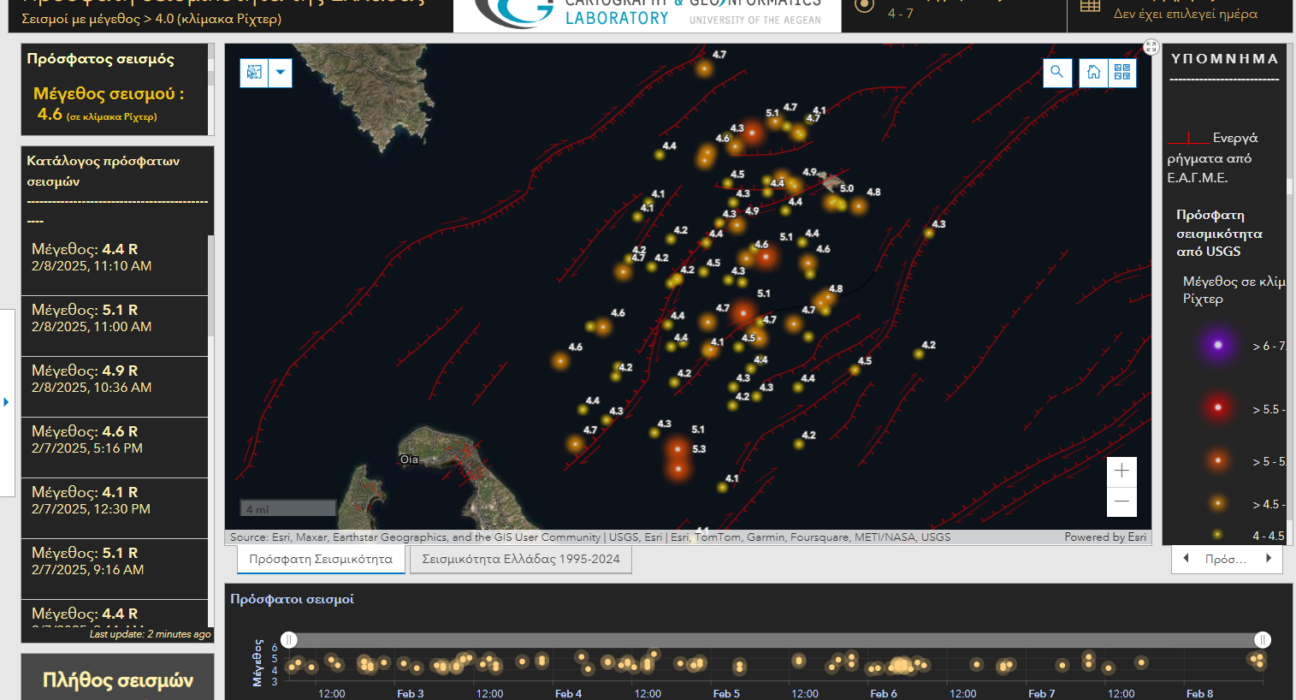Click the Oia place label on map
This screenshot has height=700, width=1296.
(409, 460)
